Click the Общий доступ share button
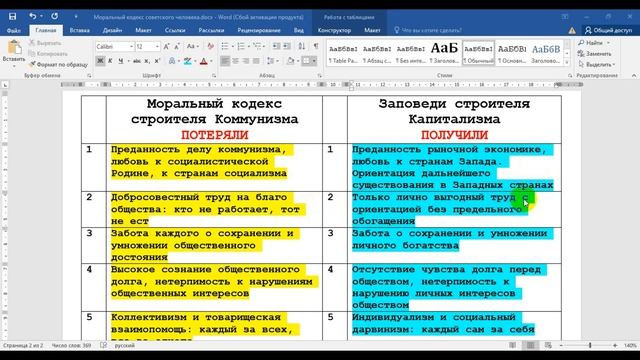Viewport: 640px width, 360px height. 609,30
